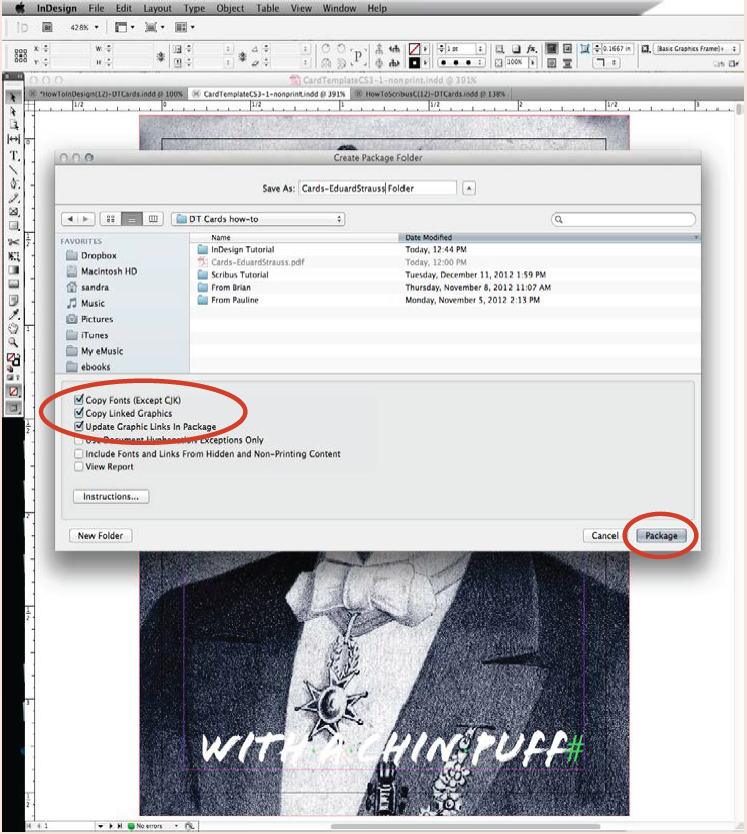The height and width of the screenshot is (834, 747).
Task: Toggle the Copy Linked Graphics checkbox
Action: click(x=79, y=413)
